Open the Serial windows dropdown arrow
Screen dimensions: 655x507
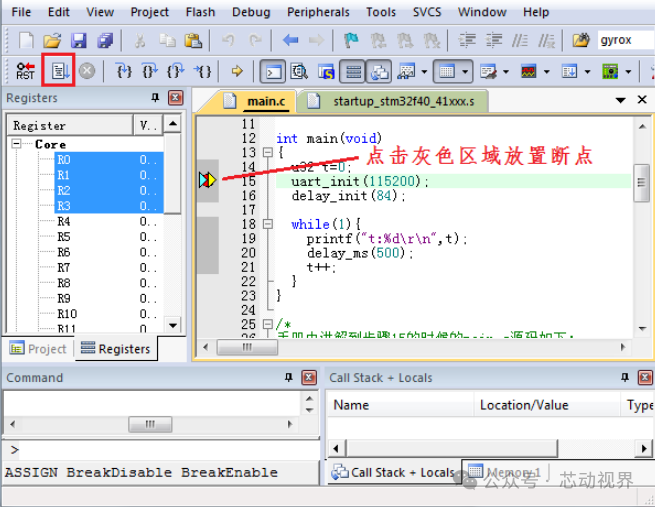point(506,72)
